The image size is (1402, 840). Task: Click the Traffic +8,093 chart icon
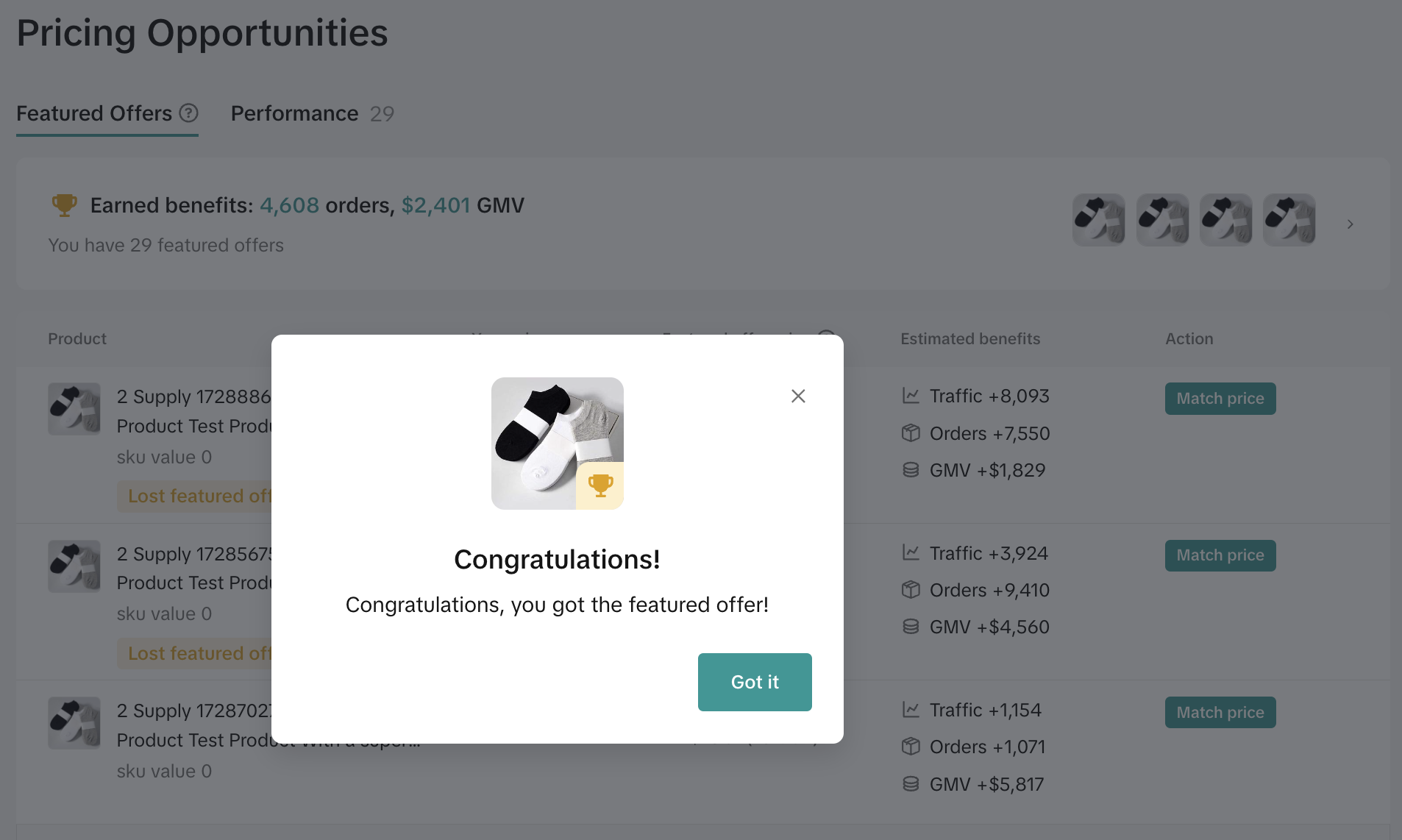point(911,396)
